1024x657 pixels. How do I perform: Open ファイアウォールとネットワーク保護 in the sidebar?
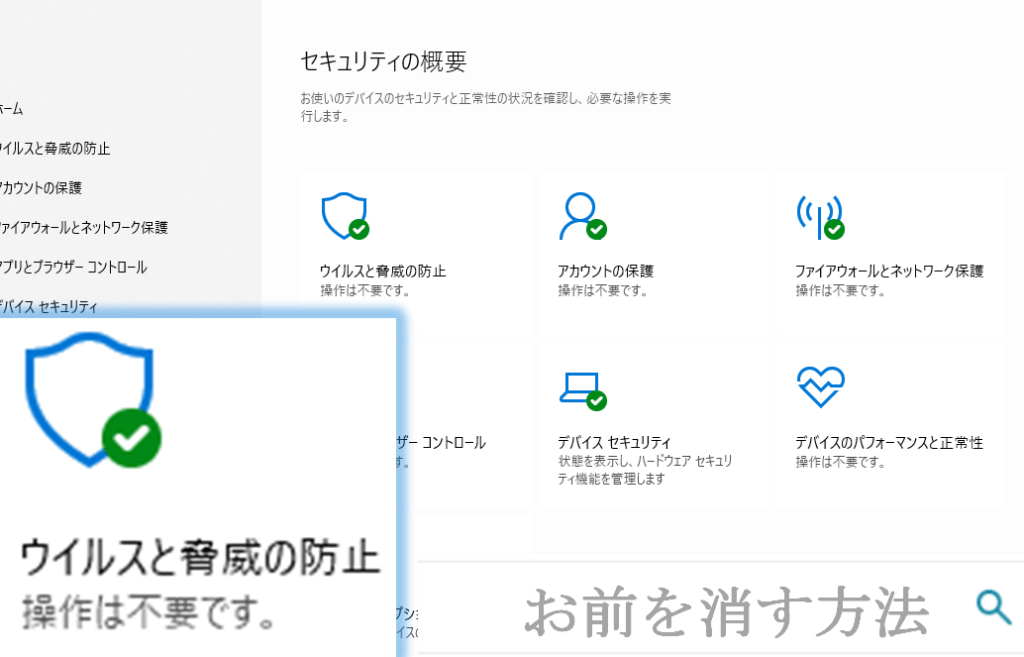pyautogui.click(x=84, y=228)
